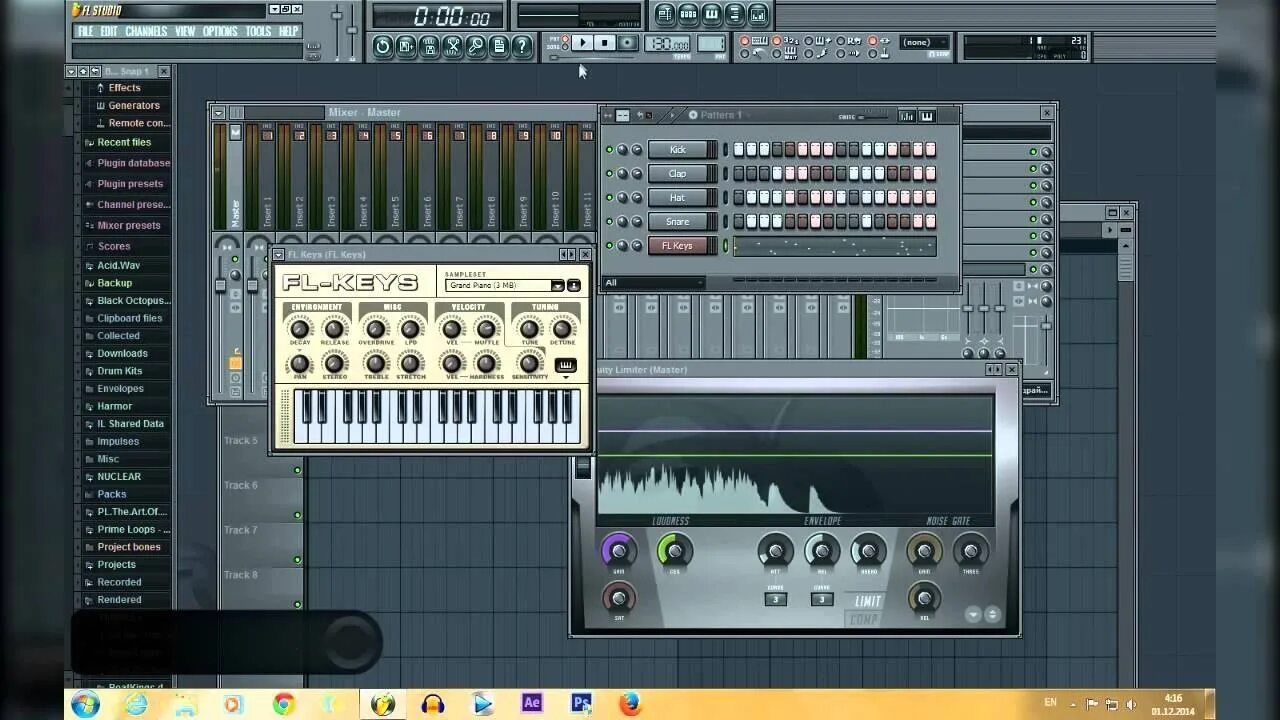Switch Fruity Limiter to COMP mode
Screen dimensions: 1280x720
click(865, 619)
